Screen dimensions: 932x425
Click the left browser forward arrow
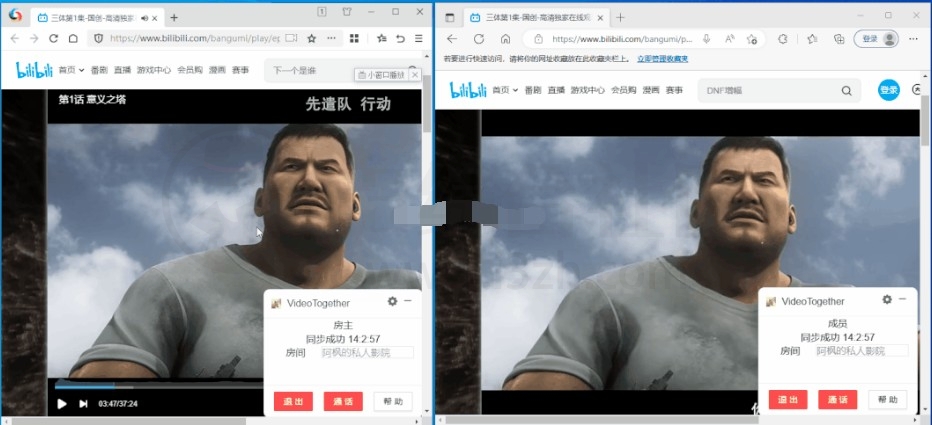coord(34,39)
